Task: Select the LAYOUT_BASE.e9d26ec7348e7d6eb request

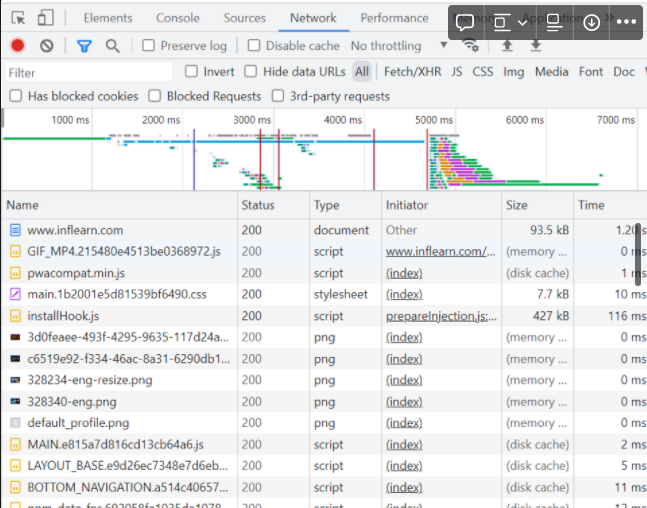Action: coord(324,465)
